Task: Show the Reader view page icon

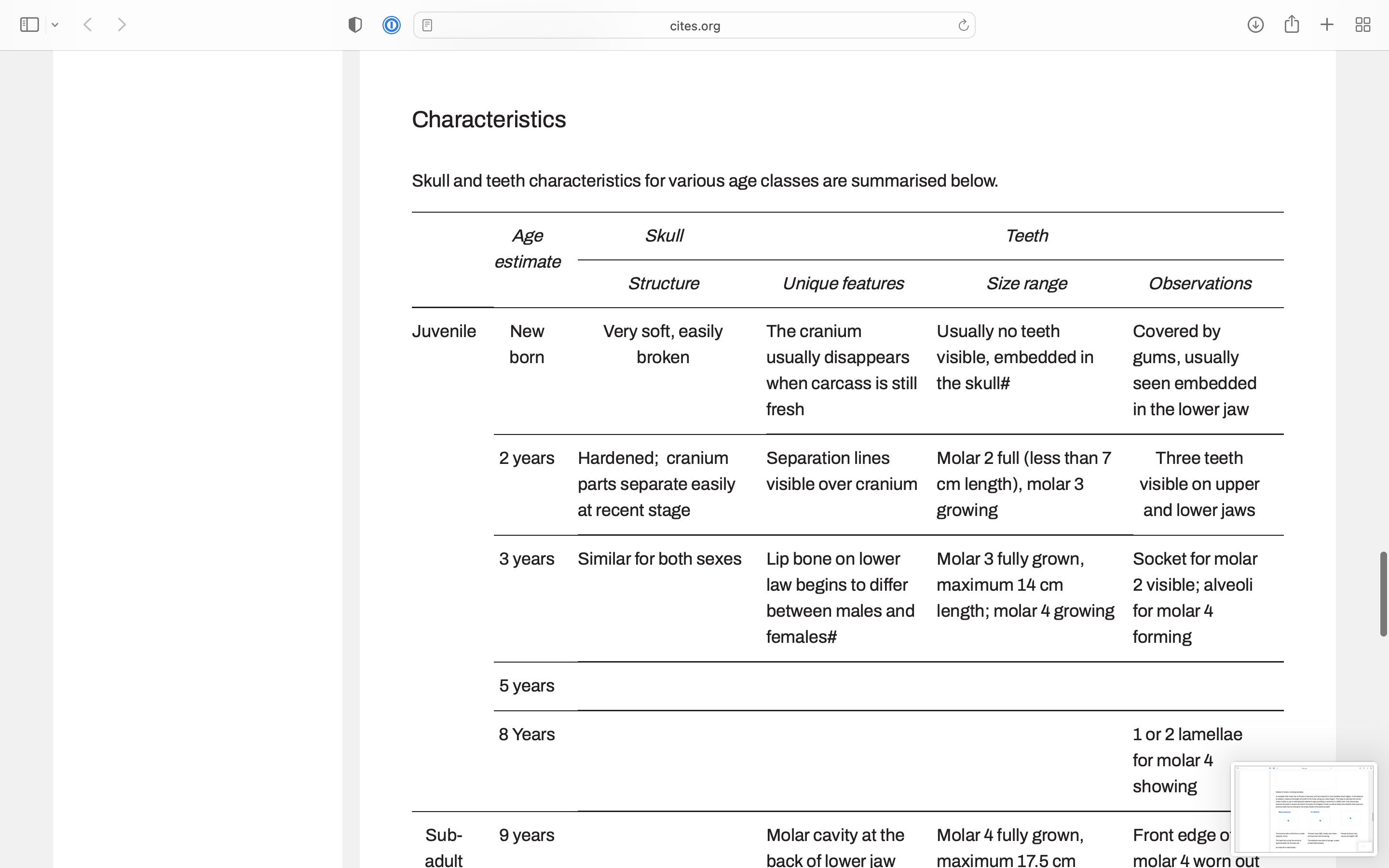Action: coord(427,25)
